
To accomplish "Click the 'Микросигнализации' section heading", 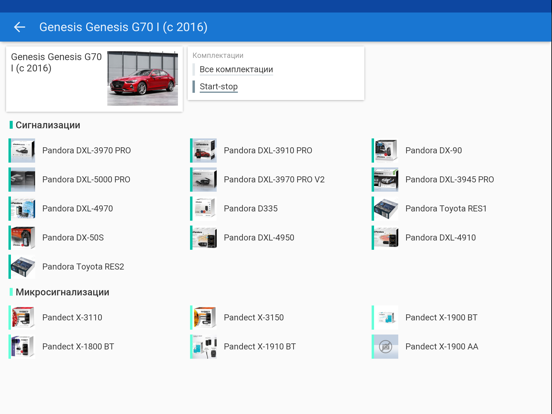I will [62, 292].
